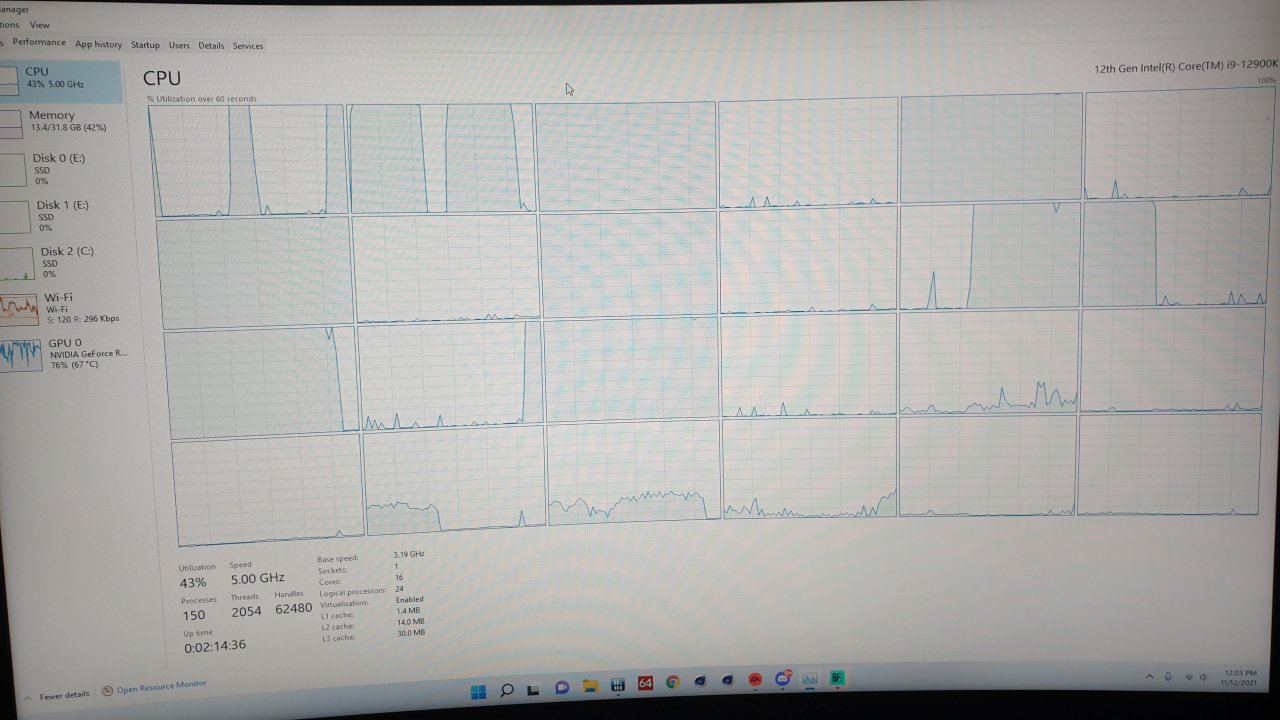Click the L2 cache value 14.0 MB
The image size is (1280, 720).
click(411, 622)
